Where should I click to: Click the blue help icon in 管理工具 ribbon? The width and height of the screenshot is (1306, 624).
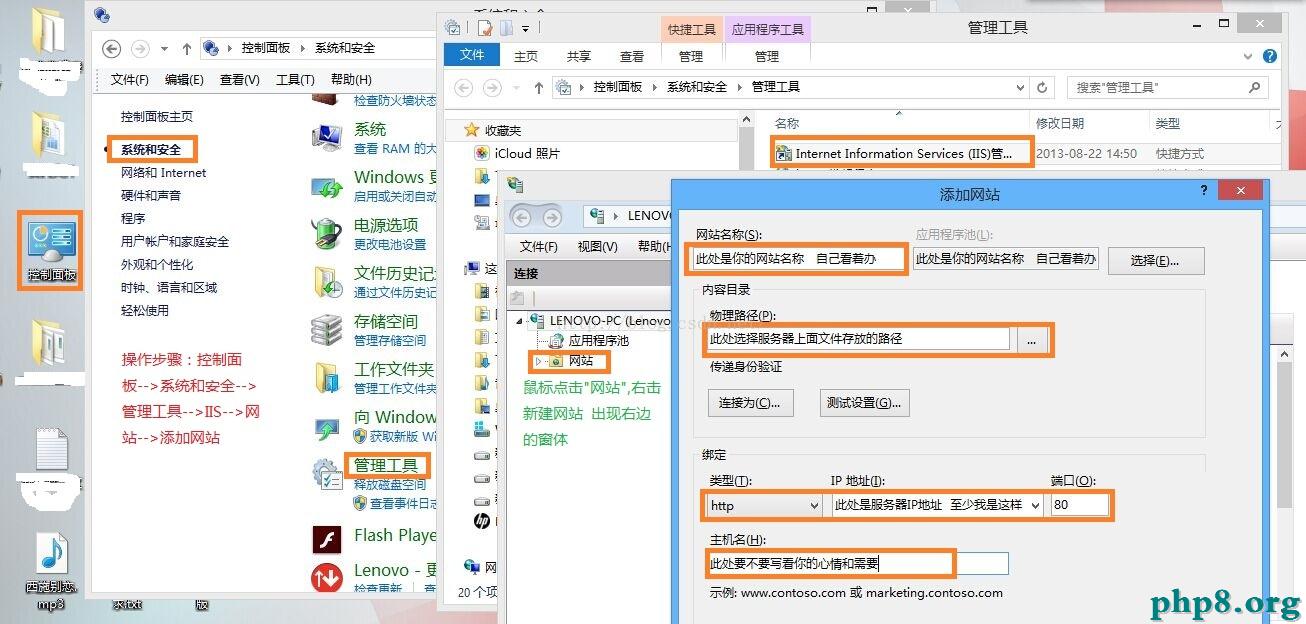click(1270, 57)
